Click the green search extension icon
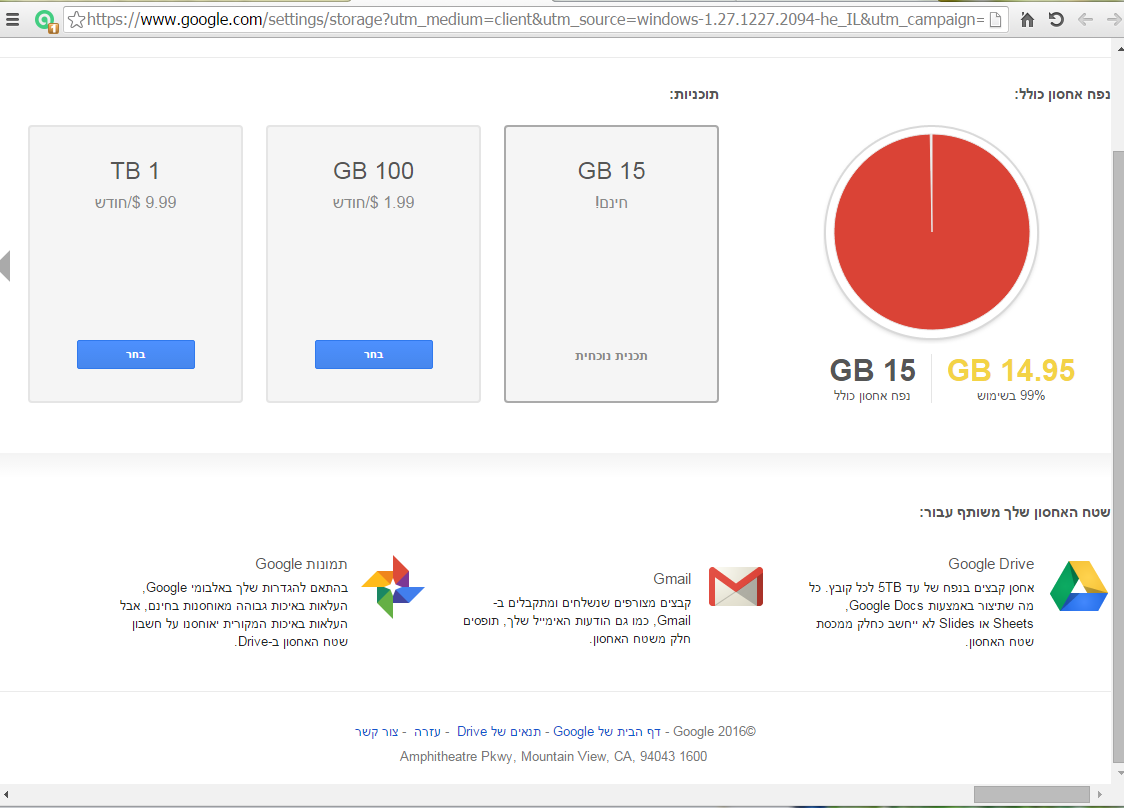Image resolution: width=1124 pixels, height=808 pixels. click(46, 21)
